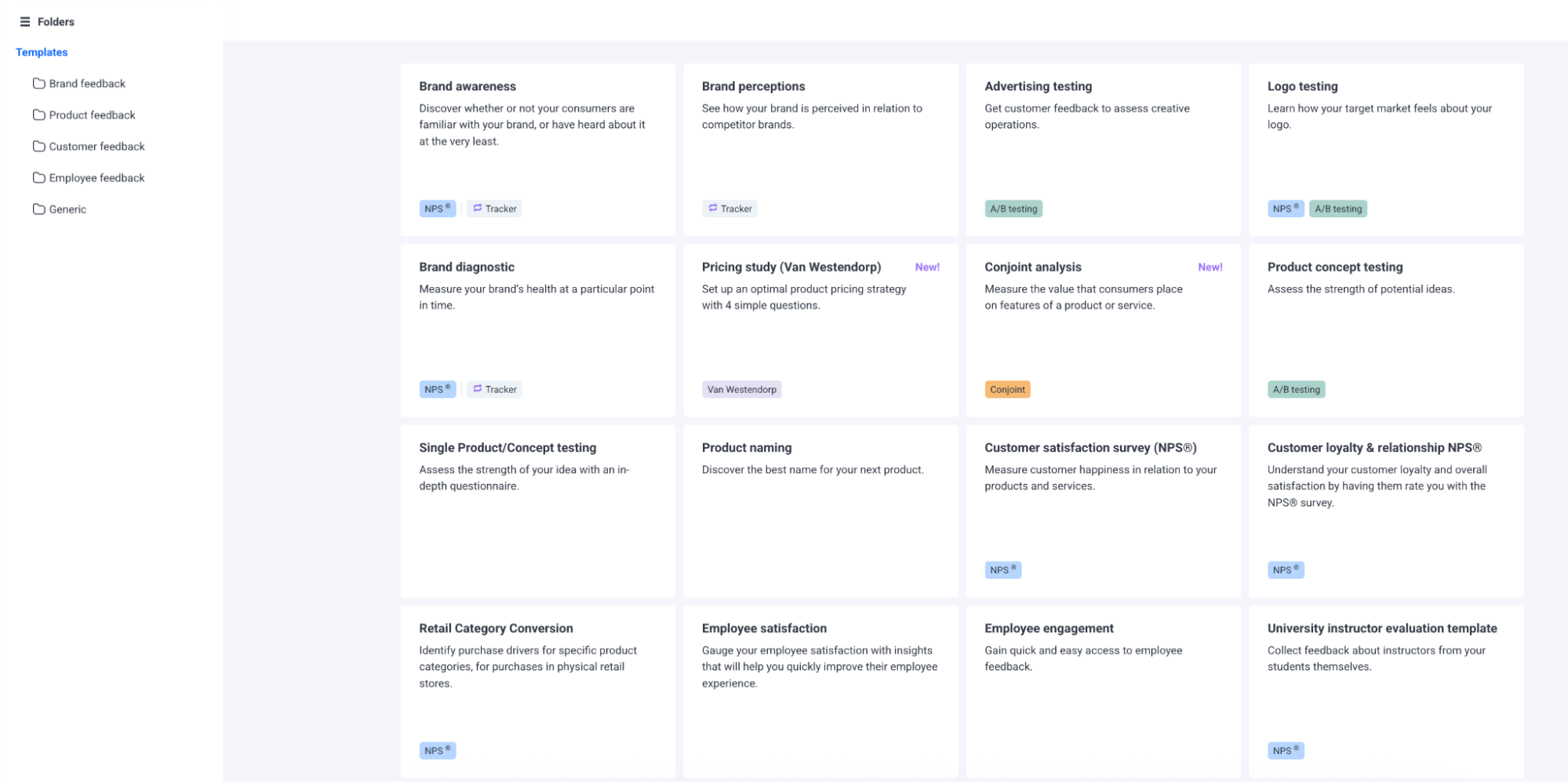Viewport: 1568px width, 782px height.
Task: Expand the Brand feedback folder
Action: click(x=86, y=83)
